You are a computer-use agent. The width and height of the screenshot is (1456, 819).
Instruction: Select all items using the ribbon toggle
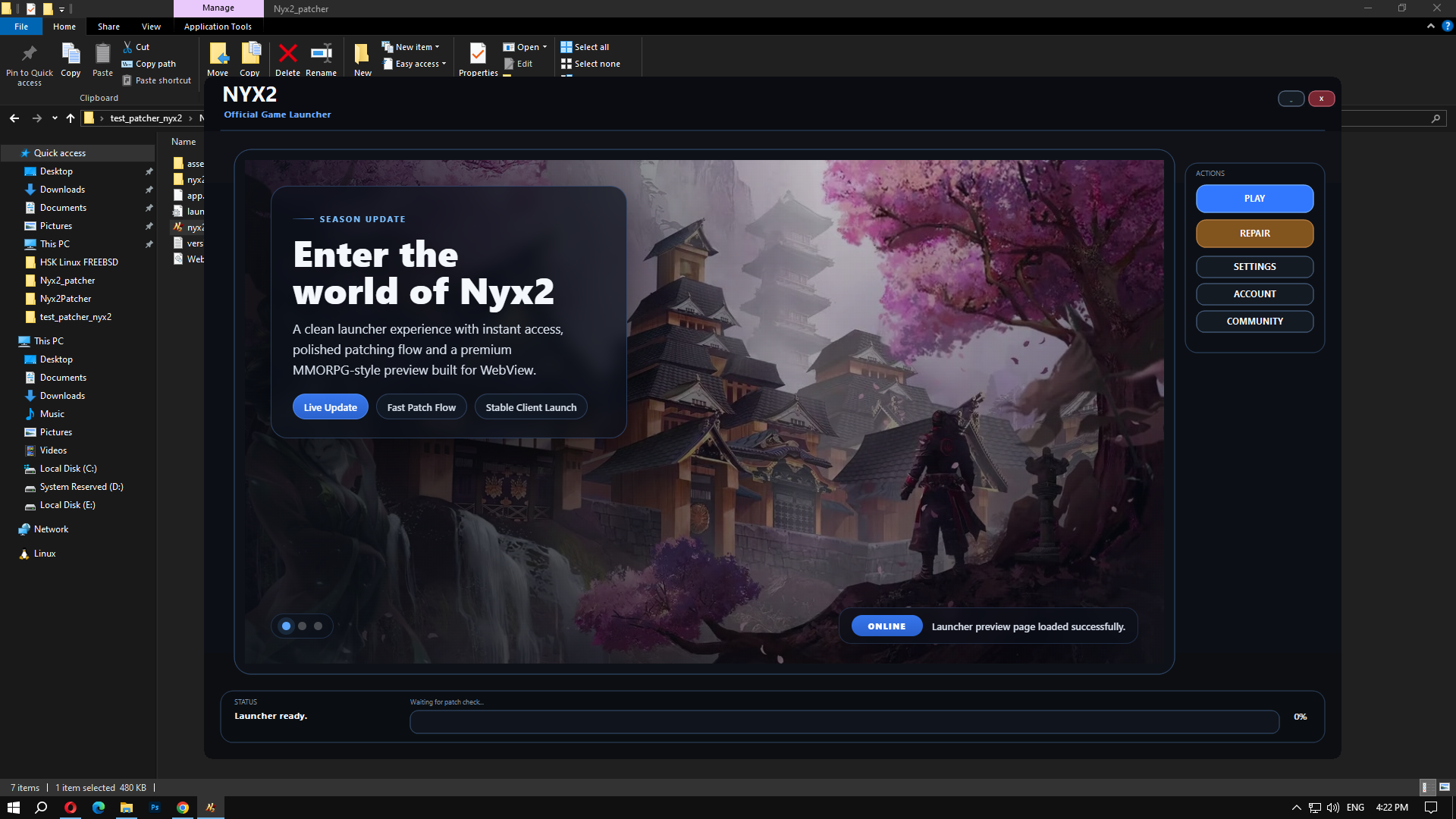pos(585,46)
